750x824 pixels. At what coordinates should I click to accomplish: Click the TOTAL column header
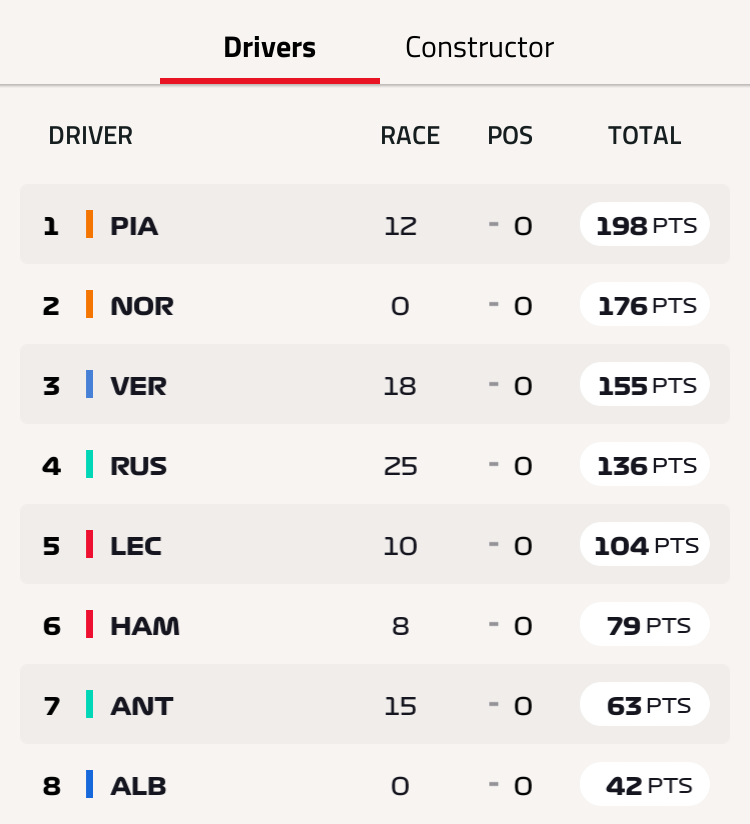tap(645, 136)
